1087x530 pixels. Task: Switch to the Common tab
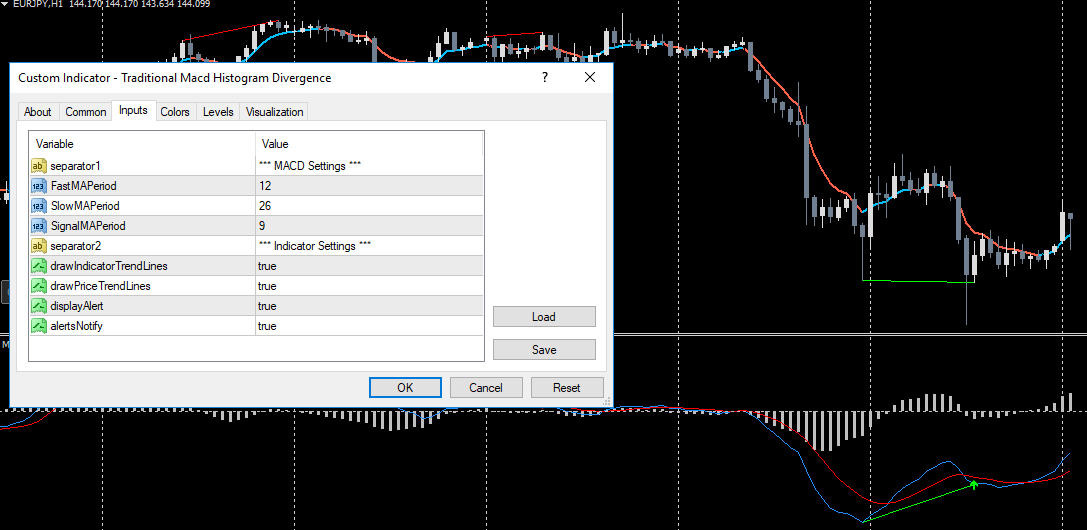pyautogui.click(x=86, y=112)
